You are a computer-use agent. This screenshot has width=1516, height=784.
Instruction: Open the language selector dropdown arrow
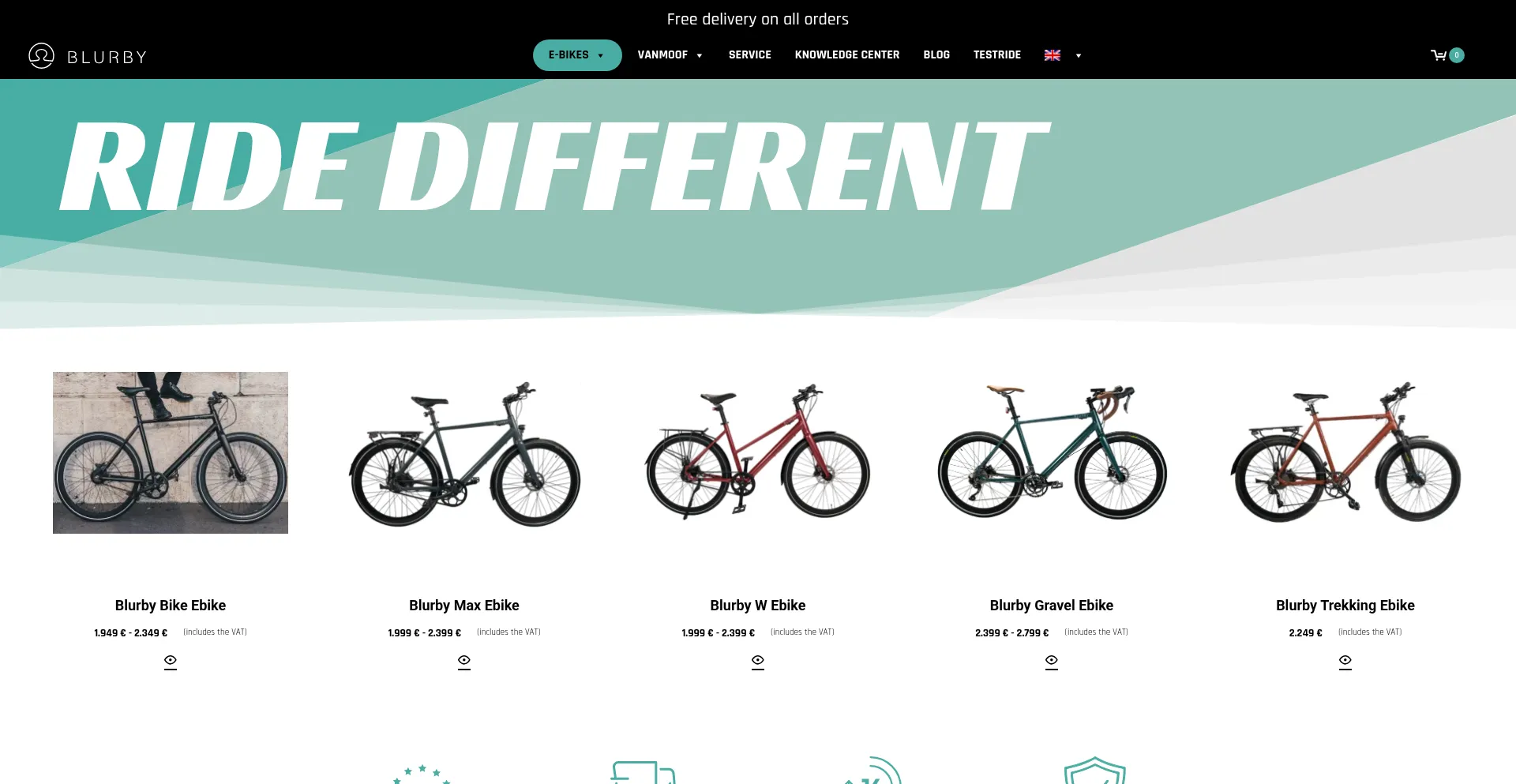click(x=1079, y=56)
